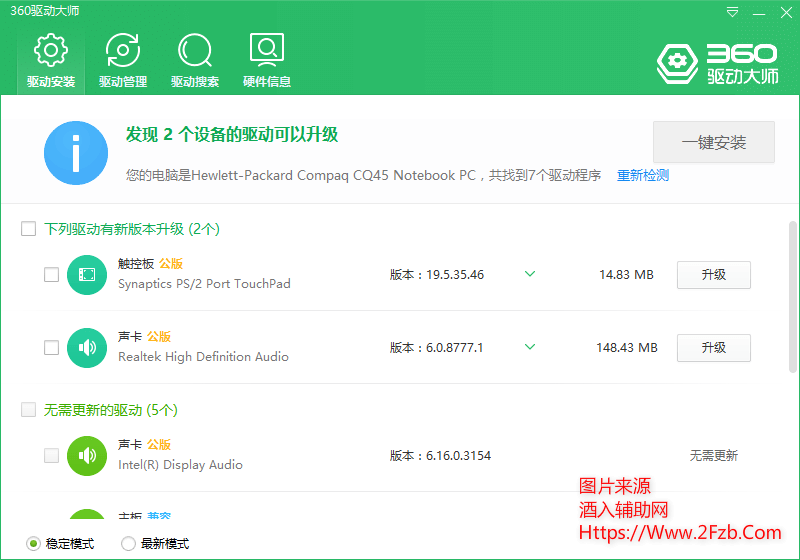The height and width of the screenshot is (560, 800).
Task: Click the Intel Display Audio speaker icon
Action: pyautogui.click(x=87, y=456)
